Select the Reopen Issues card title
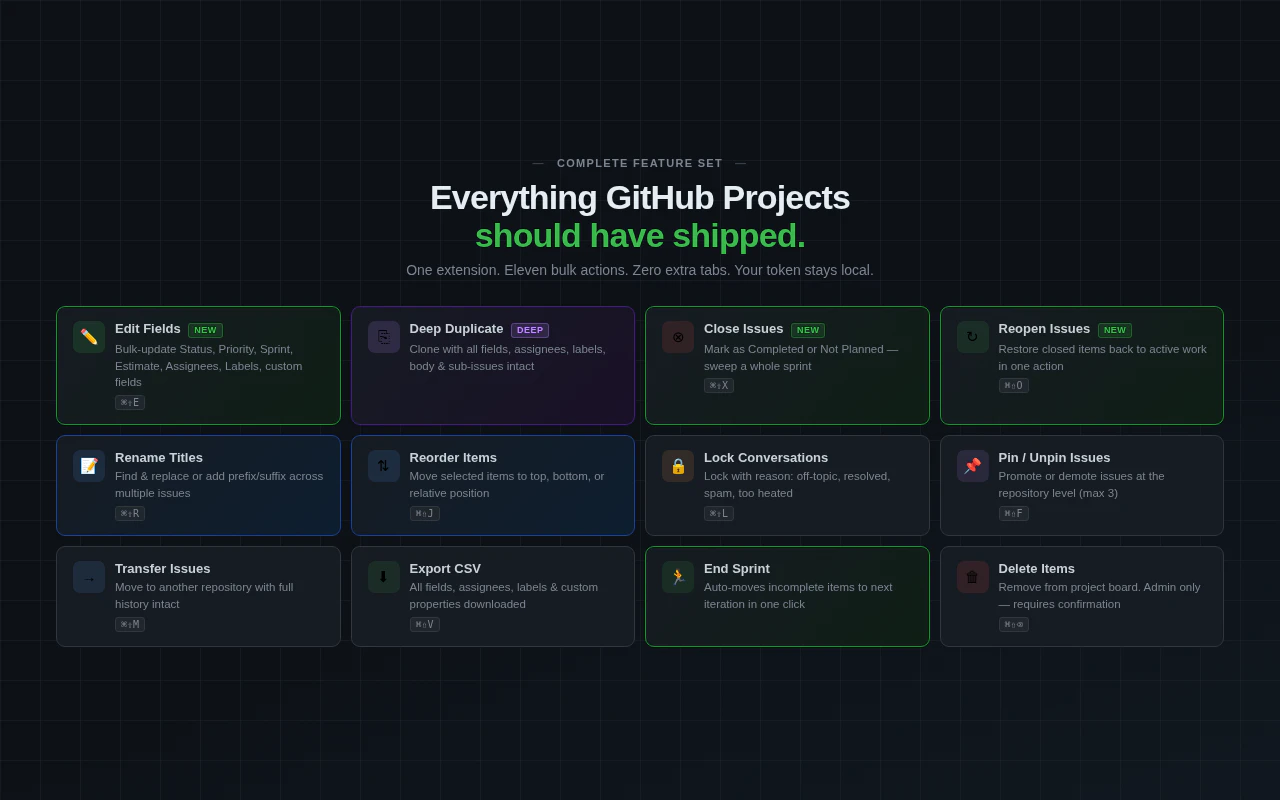Image resolution: width=1280 pixels, height=800 pixels. (1044, 329)
